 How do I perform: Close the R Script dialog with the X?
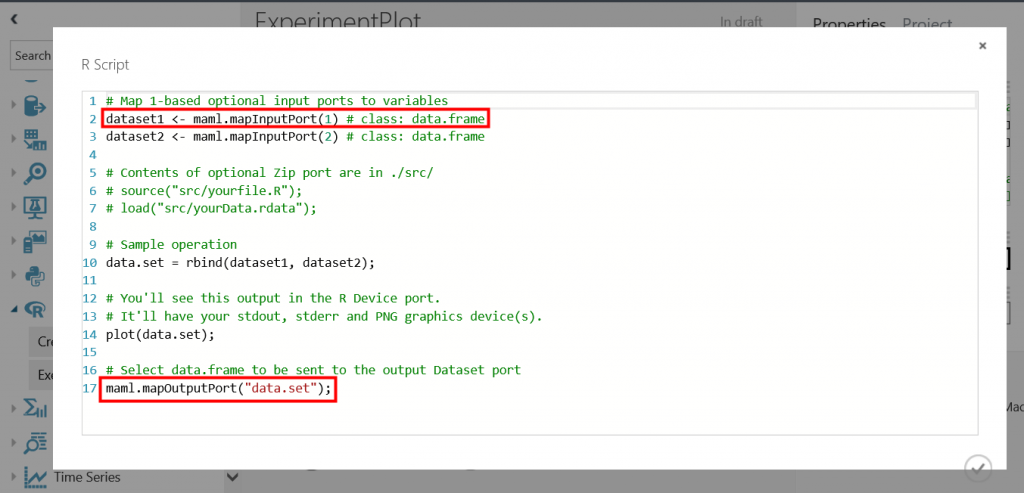click(982, 46)
